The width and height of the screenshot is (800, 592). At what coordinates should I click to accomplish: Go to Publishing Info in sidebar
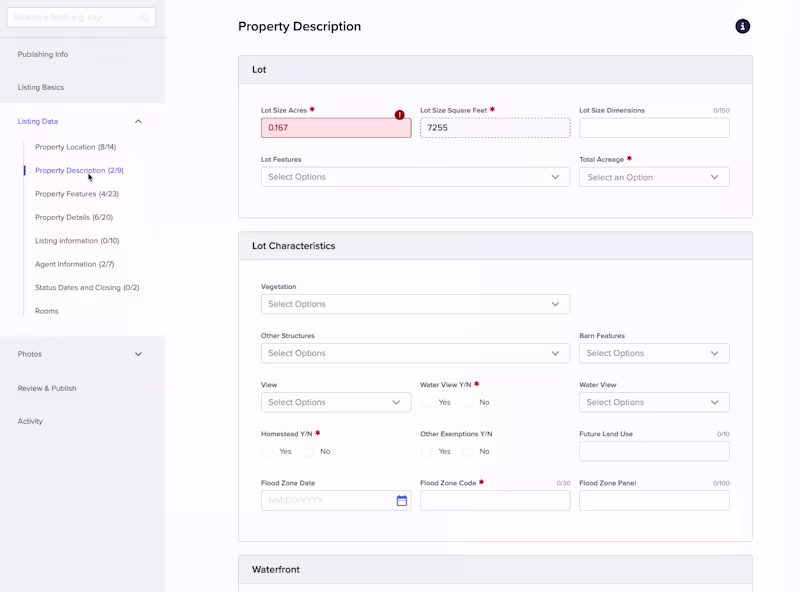(x=43, y=54)
